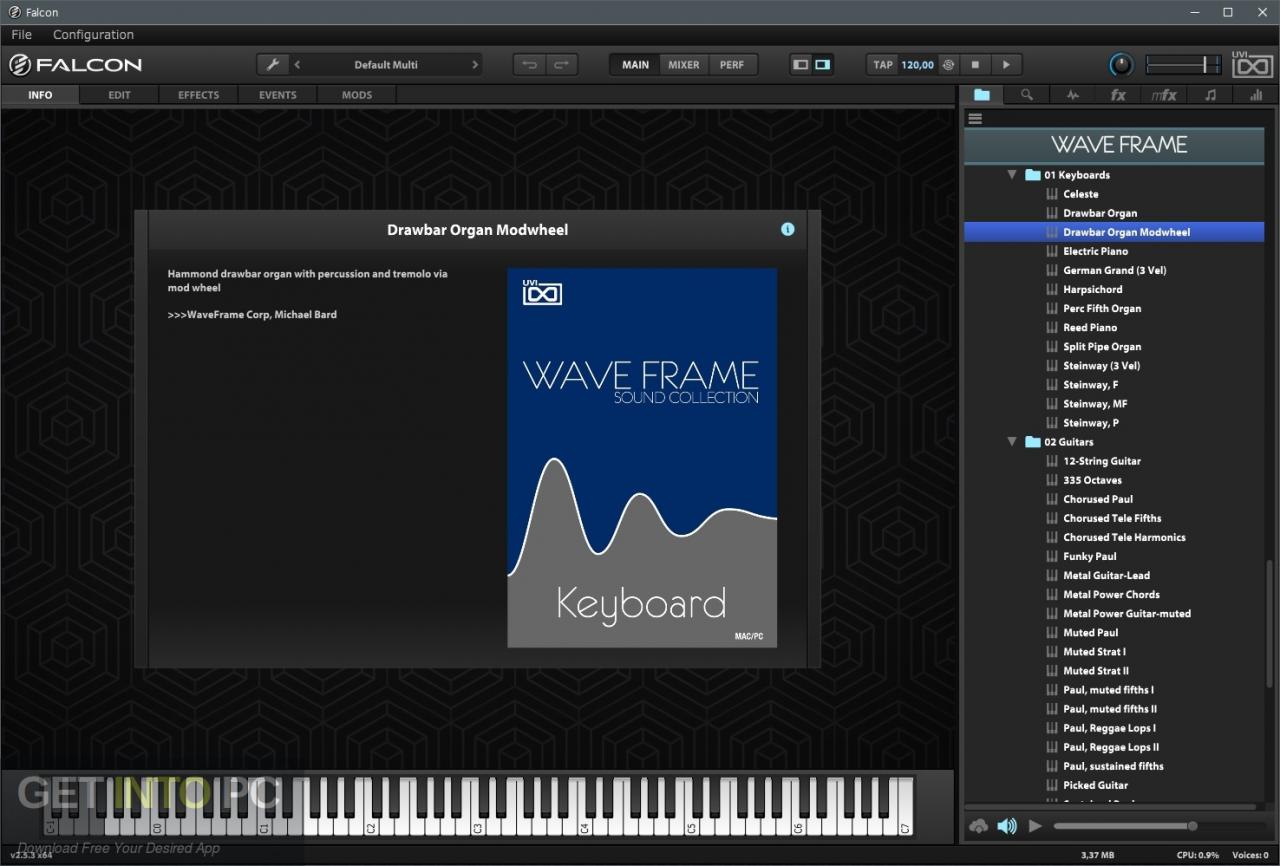Open the search magnifier tab

point(1027,95)
